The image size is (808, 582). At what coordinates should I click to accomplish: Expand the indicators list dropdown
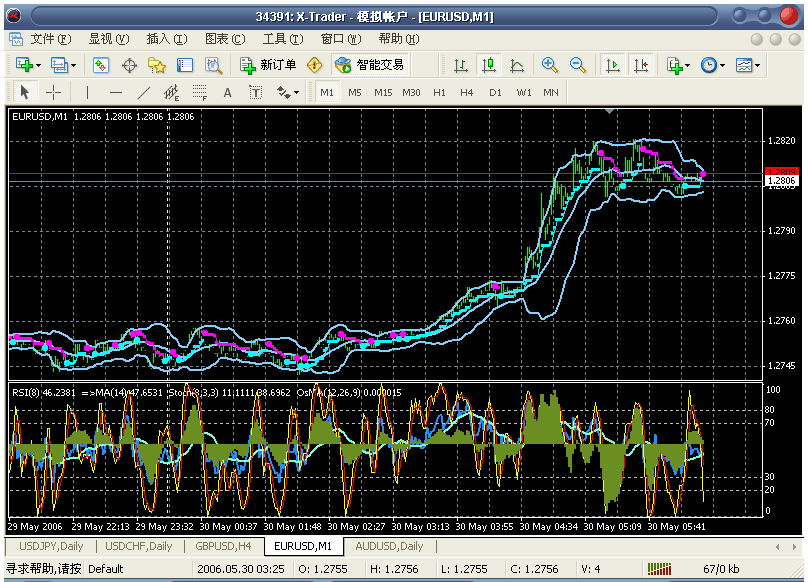(x=689, y=65)
